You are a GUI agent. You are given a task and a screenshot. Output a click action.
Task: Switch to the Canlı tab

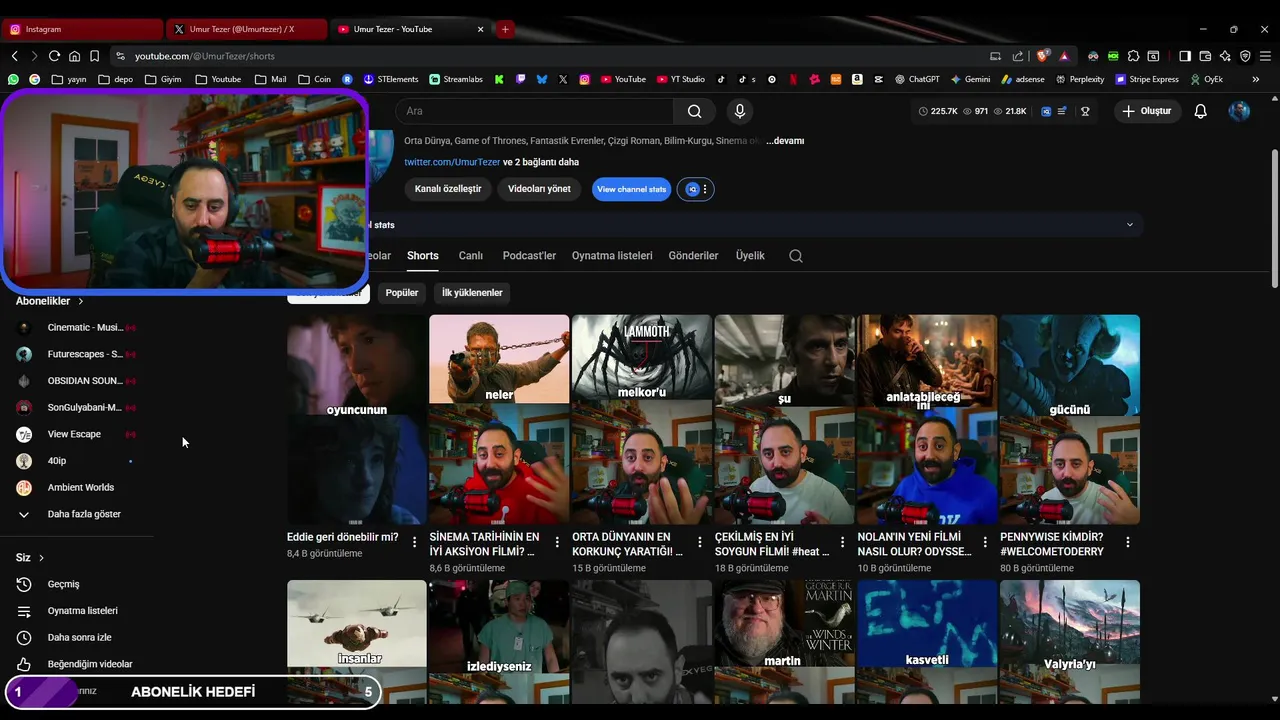coord(471,256)
